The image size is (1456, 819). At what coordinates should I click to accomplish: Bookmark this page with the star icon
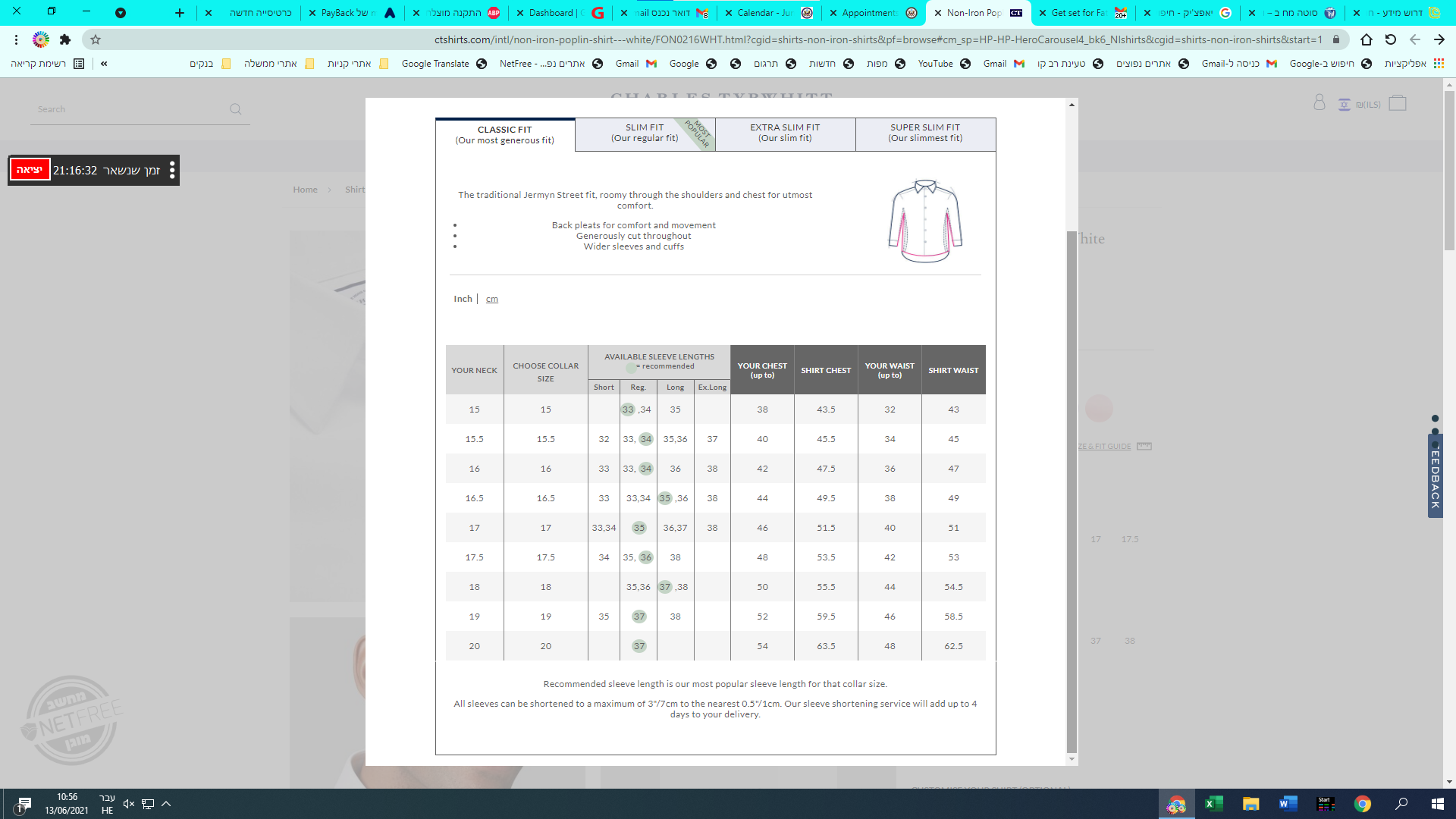tap(96, 39)
